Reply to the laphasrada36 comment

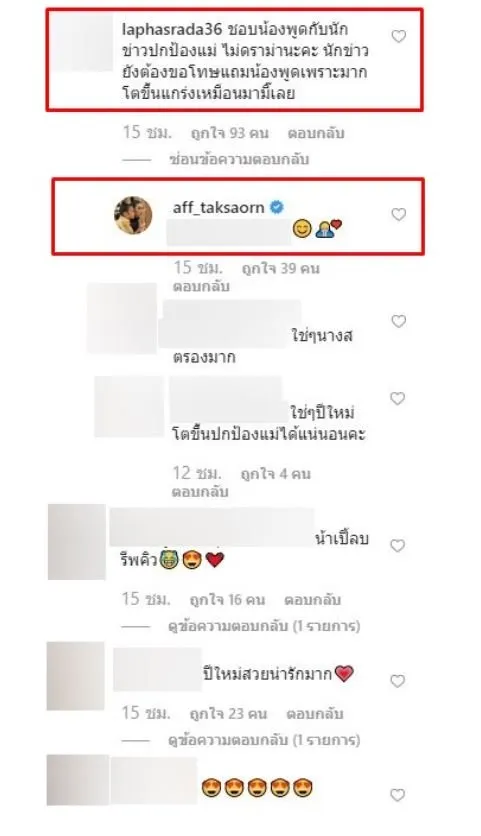click(x=316, y=133)
